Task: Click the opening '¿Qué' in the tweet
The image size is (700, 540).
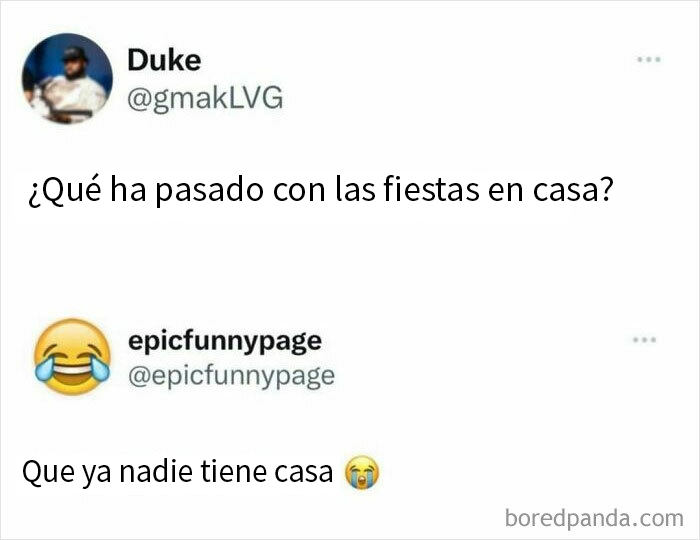Action: coord(64,191)
